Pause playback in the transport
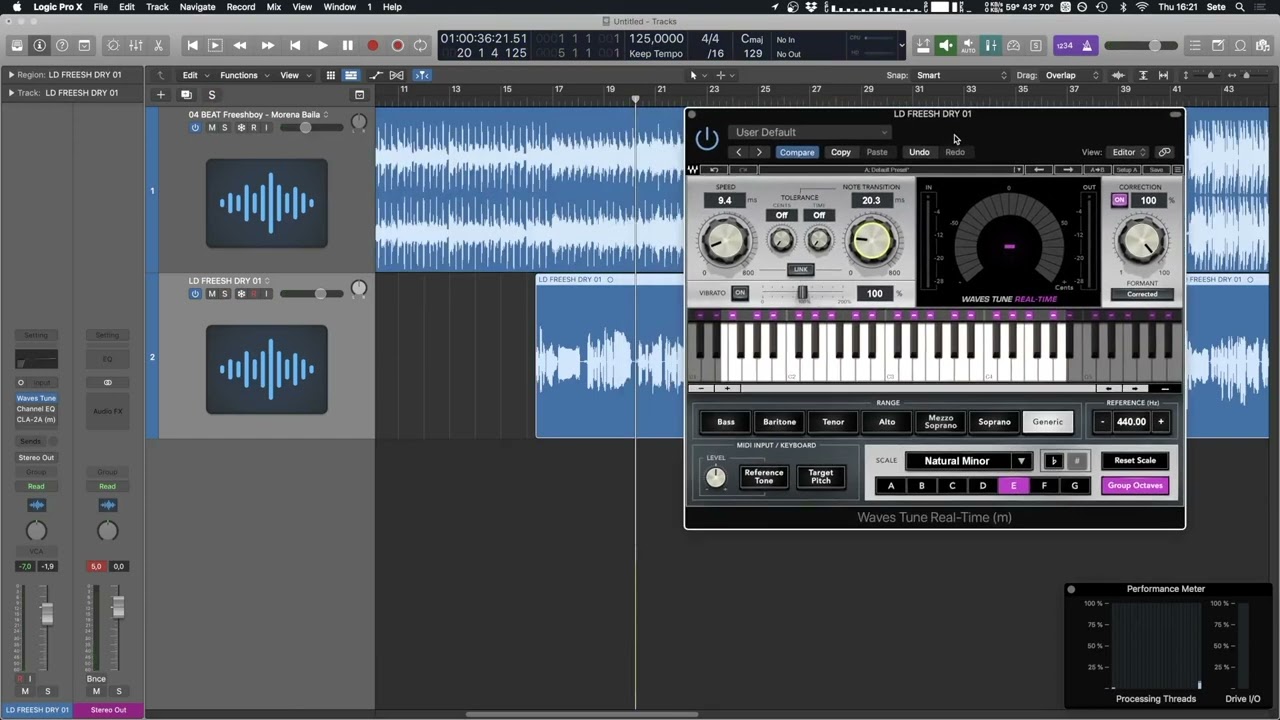 pos(347,45)
